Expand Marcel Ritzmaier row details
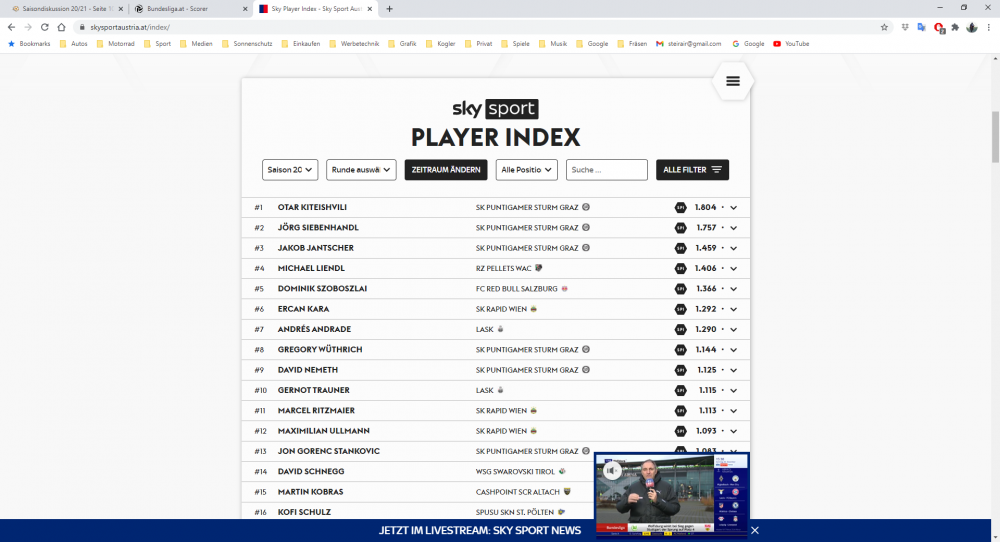 [734, 411]
